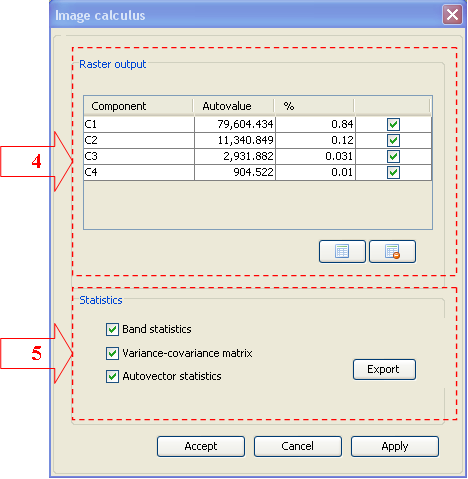Select the C1 row name cell
468x479 pixels.
(x=139, y=124)
